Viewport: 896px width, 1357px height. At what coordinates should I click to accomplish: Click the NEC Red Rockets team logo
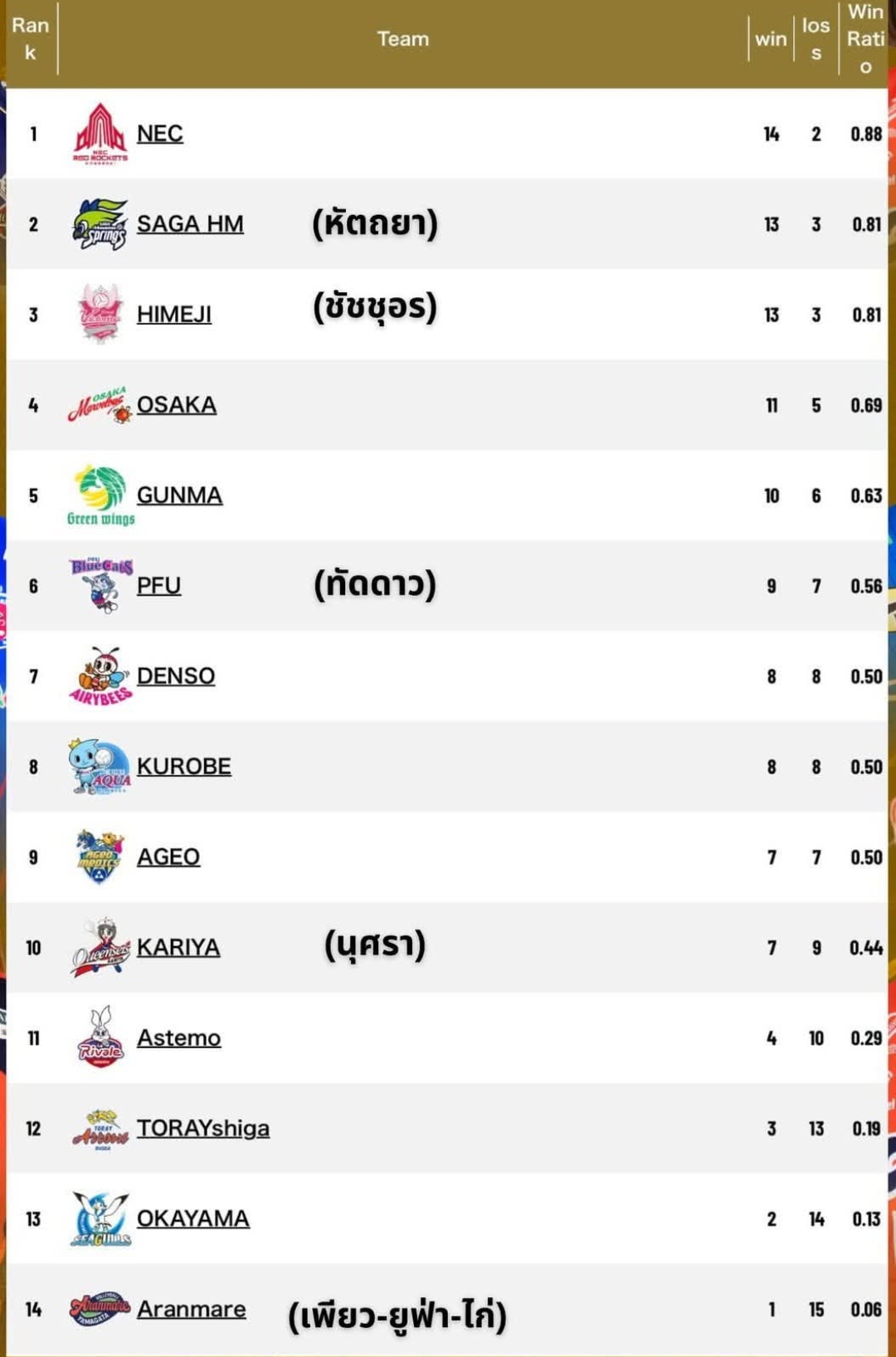point(100,134)
